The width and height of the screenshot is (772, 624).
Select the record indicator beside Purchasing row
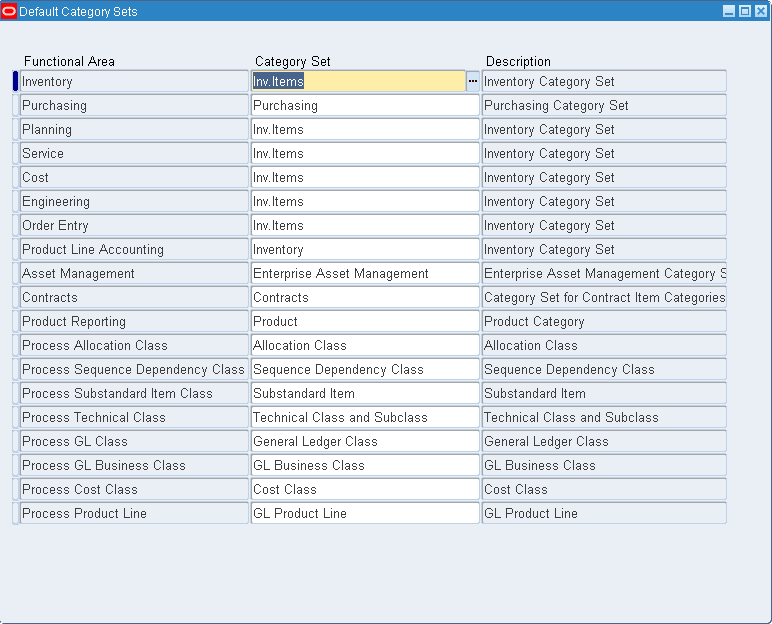[x=15, y=105]
